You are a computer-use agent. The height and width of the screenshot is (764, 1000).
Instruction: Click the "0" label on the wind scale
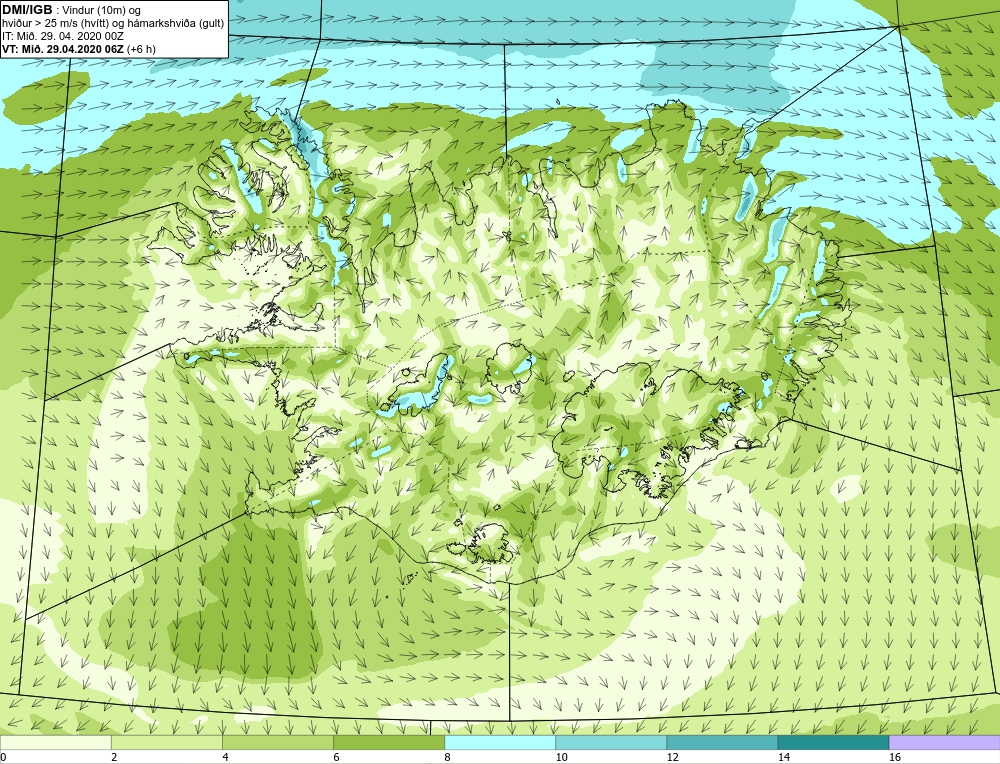pos(3,757)
